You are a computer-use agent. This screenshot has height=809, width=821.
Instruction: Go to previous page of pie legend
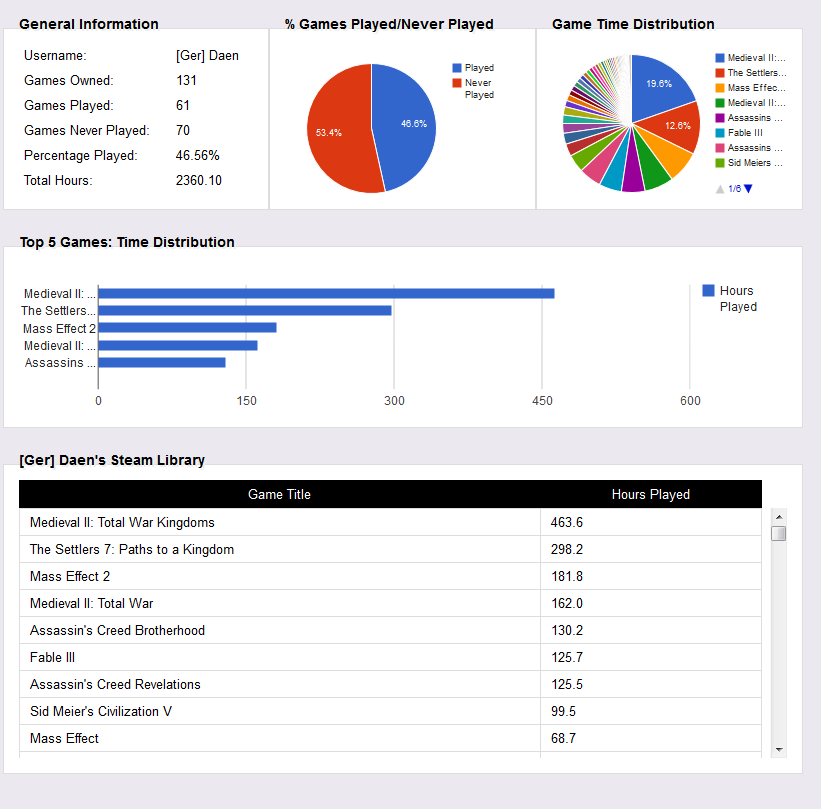tap(720, 189)
